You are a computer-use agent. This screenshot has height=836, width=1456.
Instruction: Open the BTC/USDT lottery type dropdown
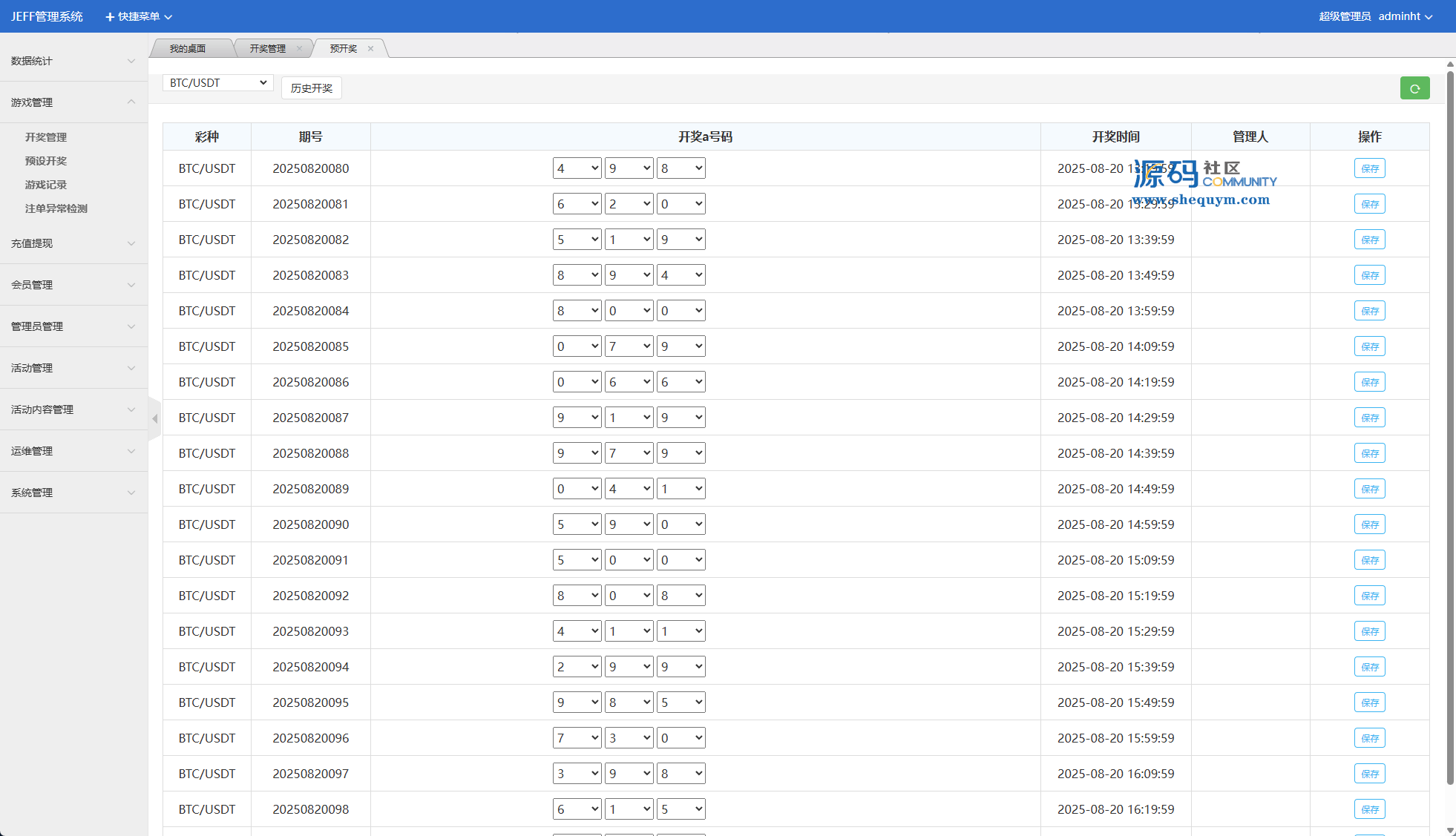tap(217, 83)
